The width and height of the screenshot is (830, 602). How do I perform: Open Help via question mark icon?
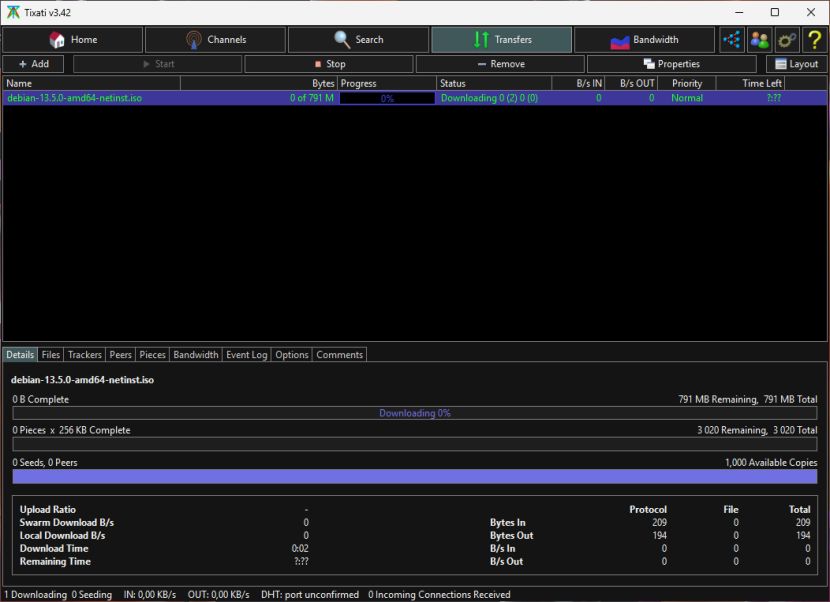pyautogui.click(x=815, y=40)
